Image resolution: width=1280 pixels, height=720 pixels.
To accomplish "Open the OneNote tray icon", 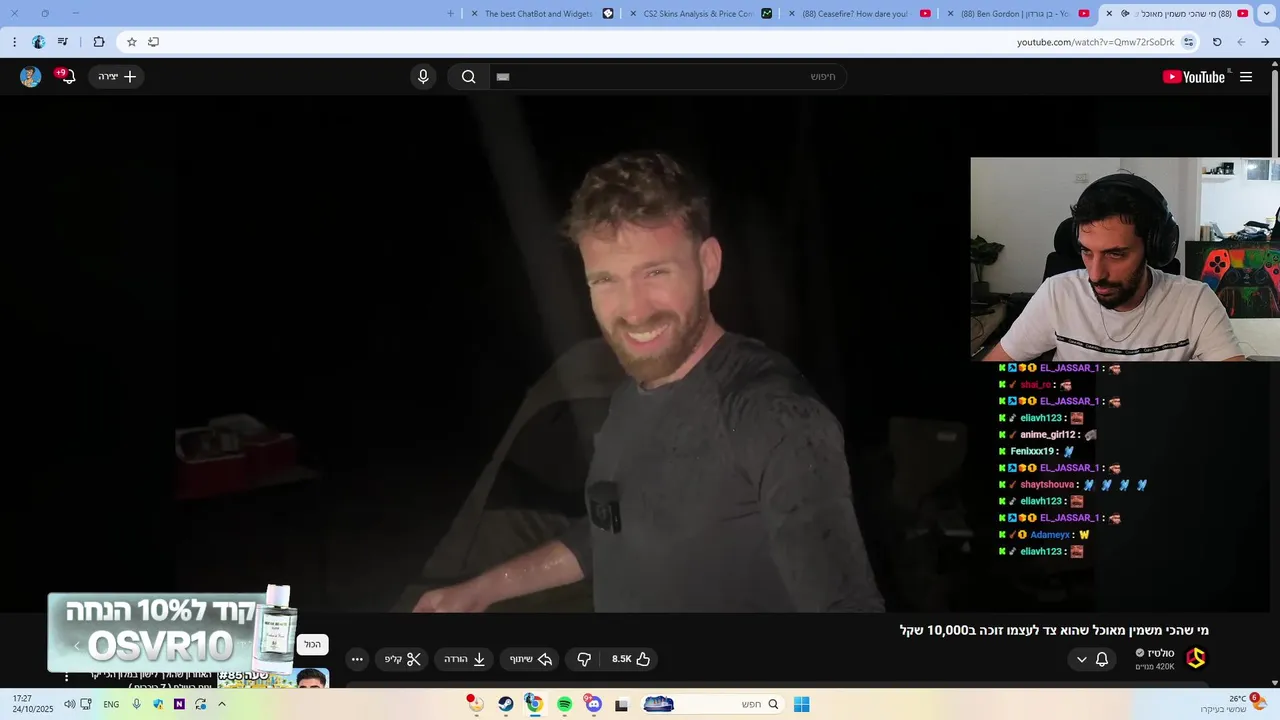I will (180, 704).
